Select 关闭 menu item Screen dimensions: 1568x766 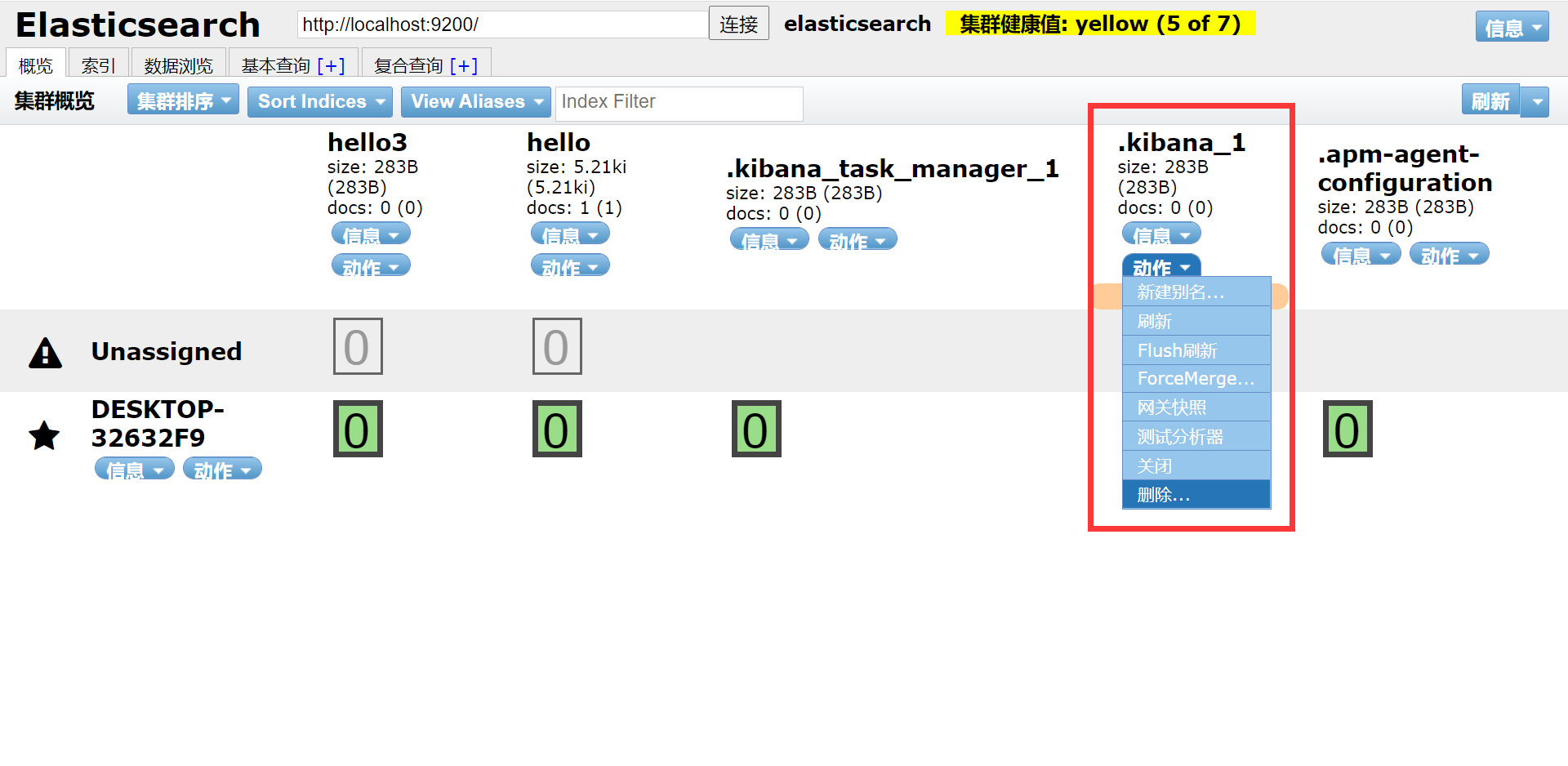coord(1196,465)
